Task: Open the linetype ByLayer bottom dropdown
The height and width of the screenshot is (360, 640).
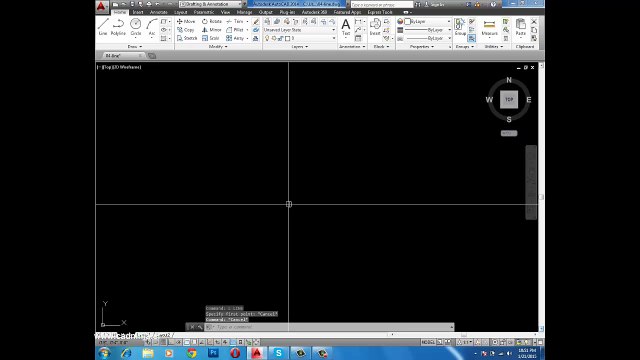Action: pos(427,38)
